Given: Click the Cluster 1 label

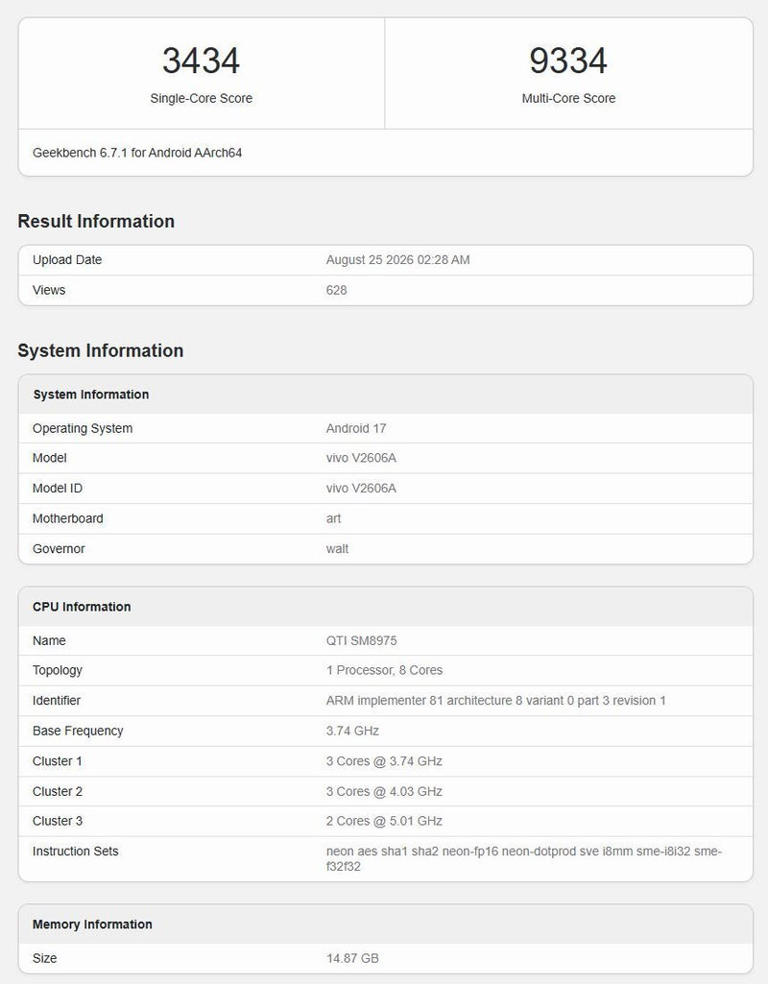Looking at the screenshot, I should pos(57,761).
